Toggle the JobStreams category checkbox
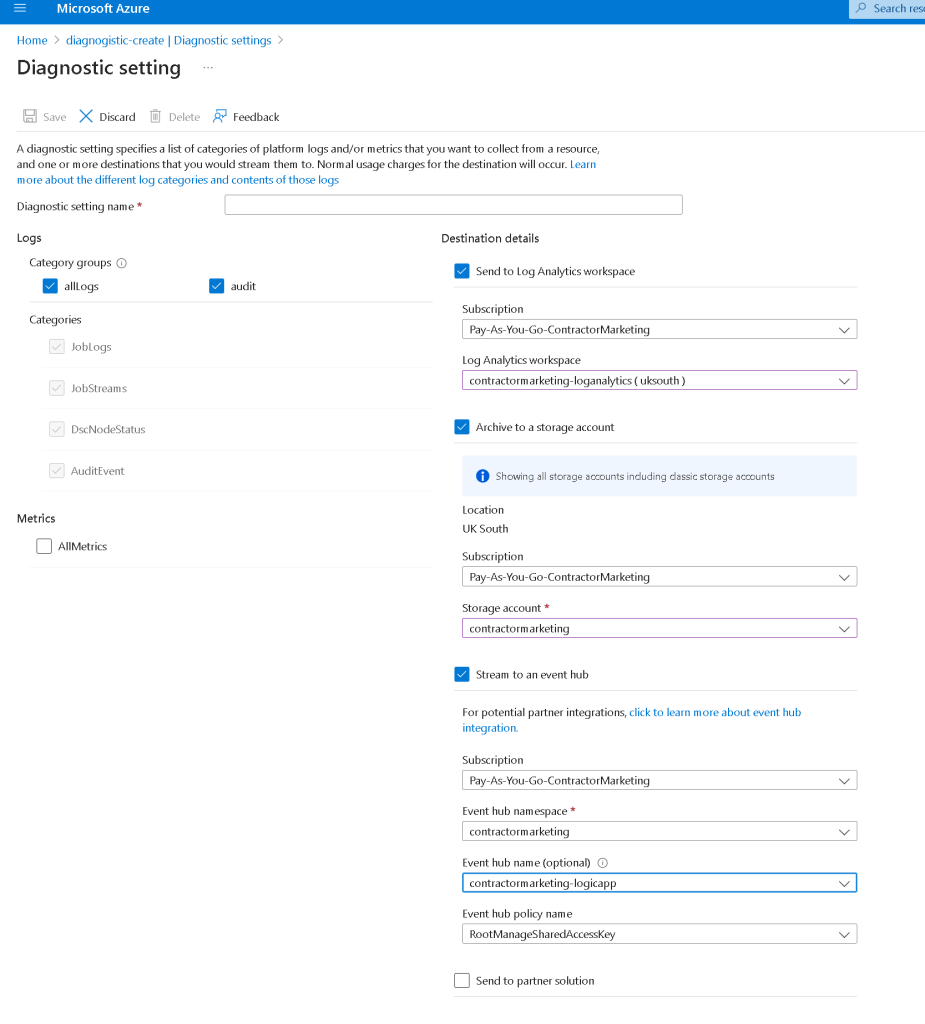Image resolution: width=925 pixels, height=1024 pixels. pyautogui.click(x=57, y=388)
